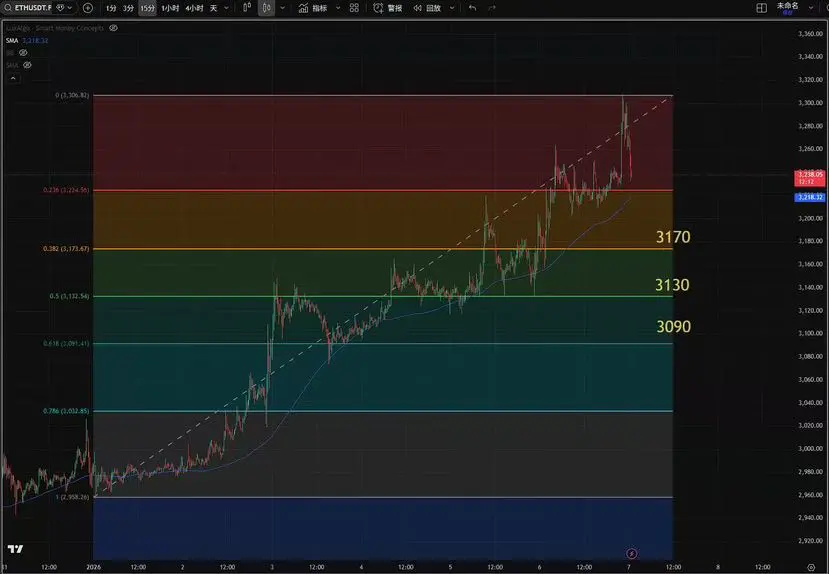Expand the chart style dropdown arrow
Image resolution: width=829 pixels, height=574 pixels.
[282, 8]
